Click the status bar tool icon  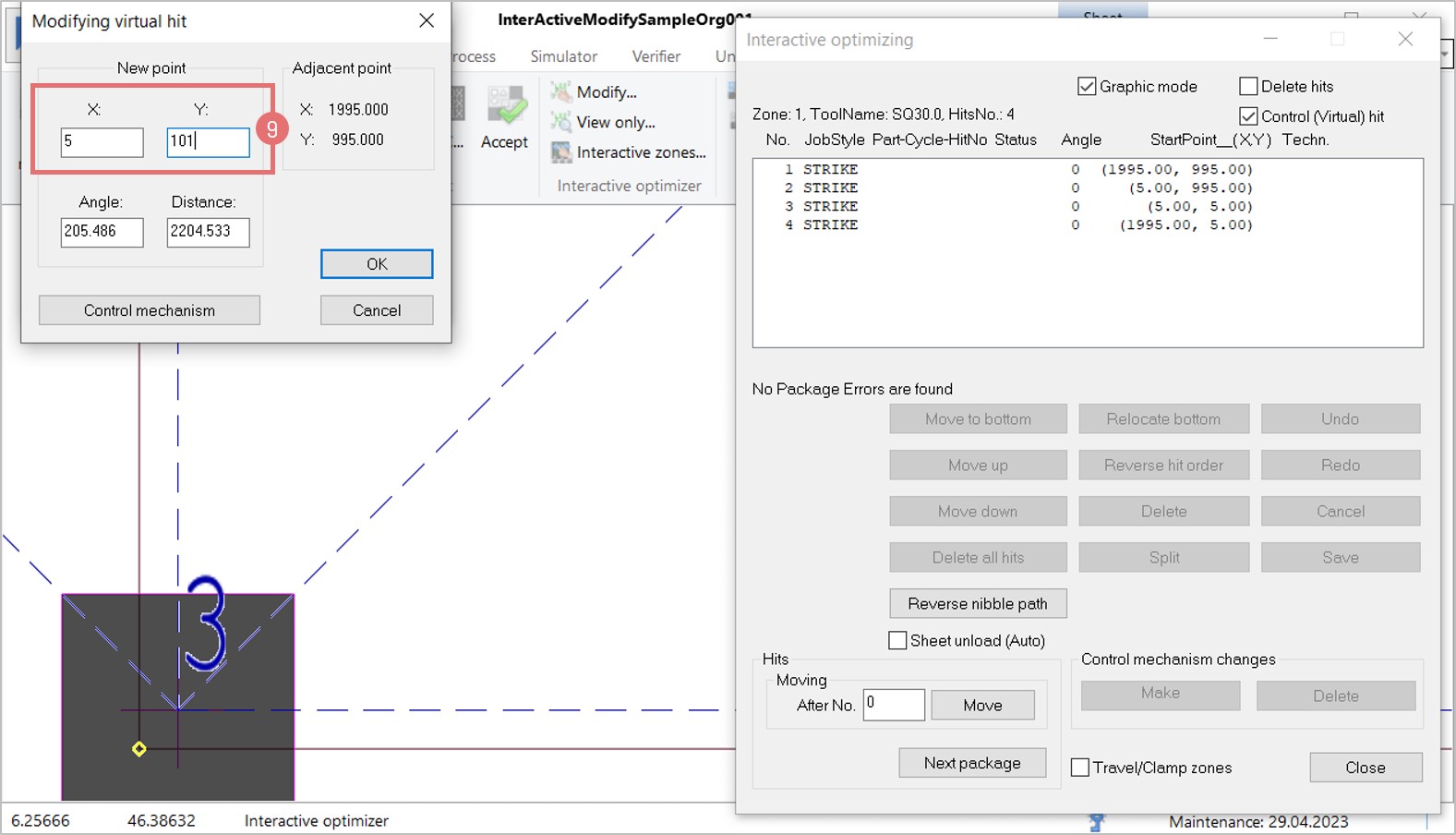pyautogui.click(x=1096, y=821)
